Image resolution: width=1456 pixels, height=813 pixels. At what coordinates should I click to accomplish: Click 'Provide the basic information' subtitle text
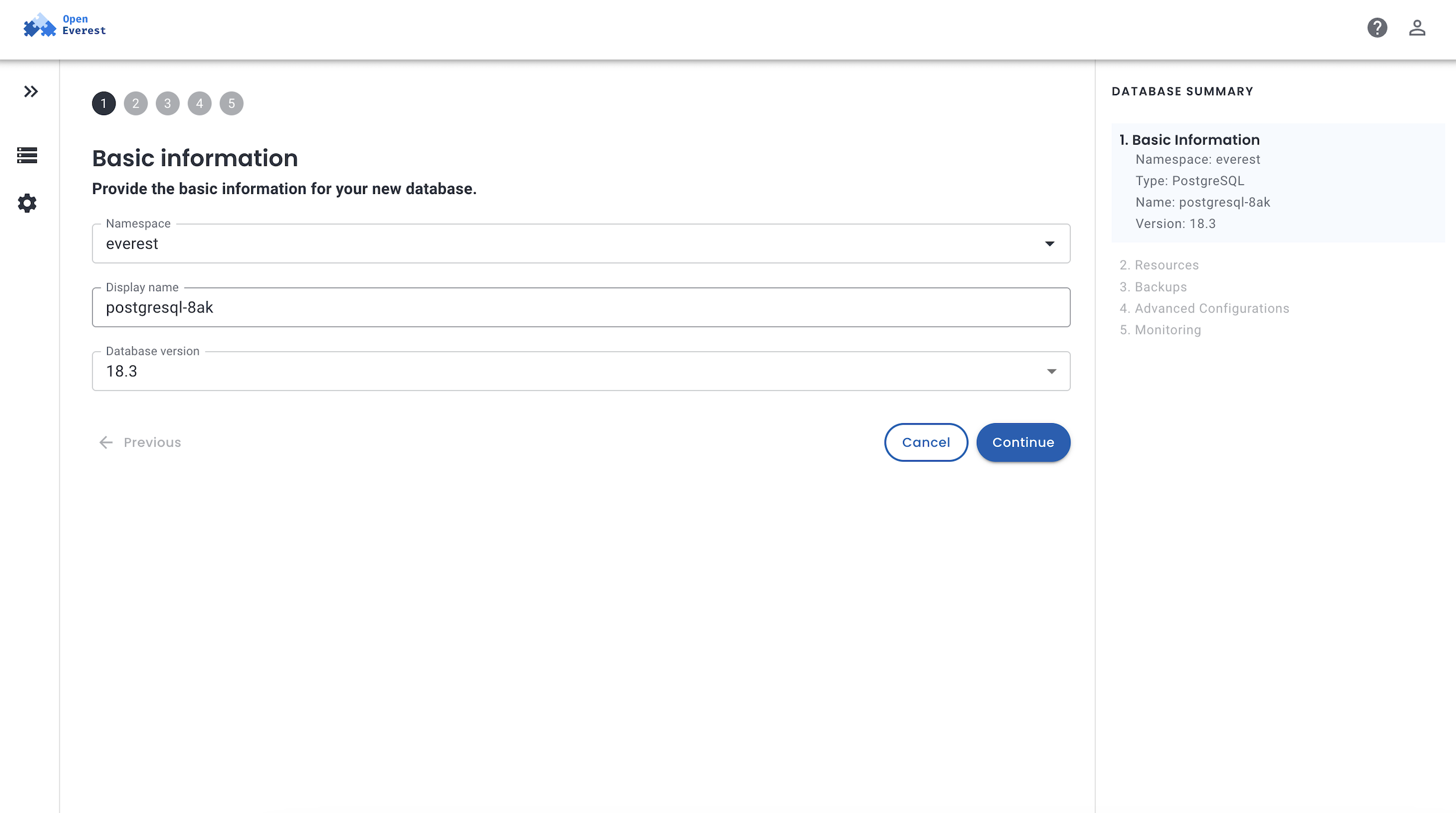pos(284,189)
